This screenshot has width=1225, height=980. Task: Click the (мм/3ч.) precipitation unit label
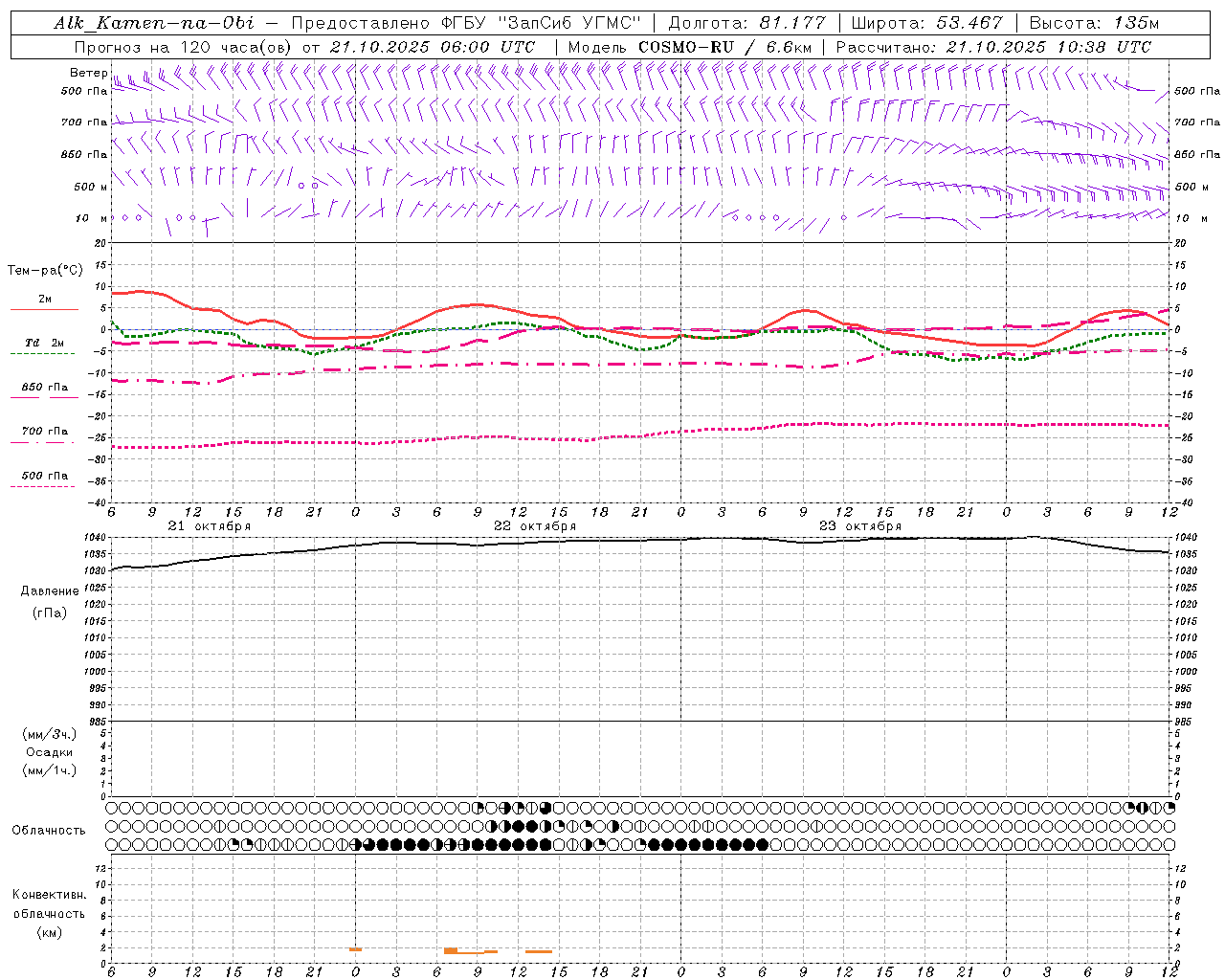coord(50,734)
